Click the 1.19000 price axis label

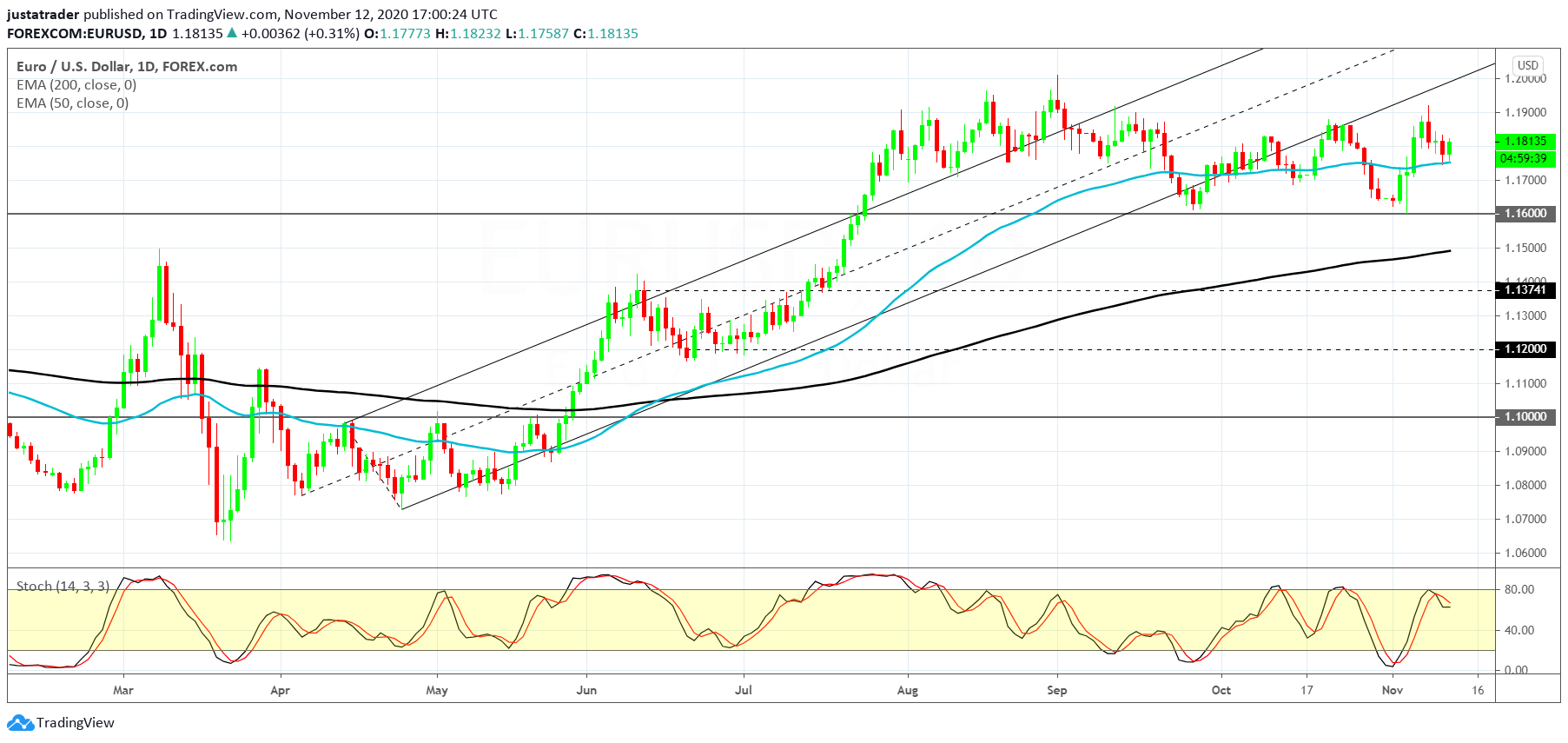pos(1526,113)
